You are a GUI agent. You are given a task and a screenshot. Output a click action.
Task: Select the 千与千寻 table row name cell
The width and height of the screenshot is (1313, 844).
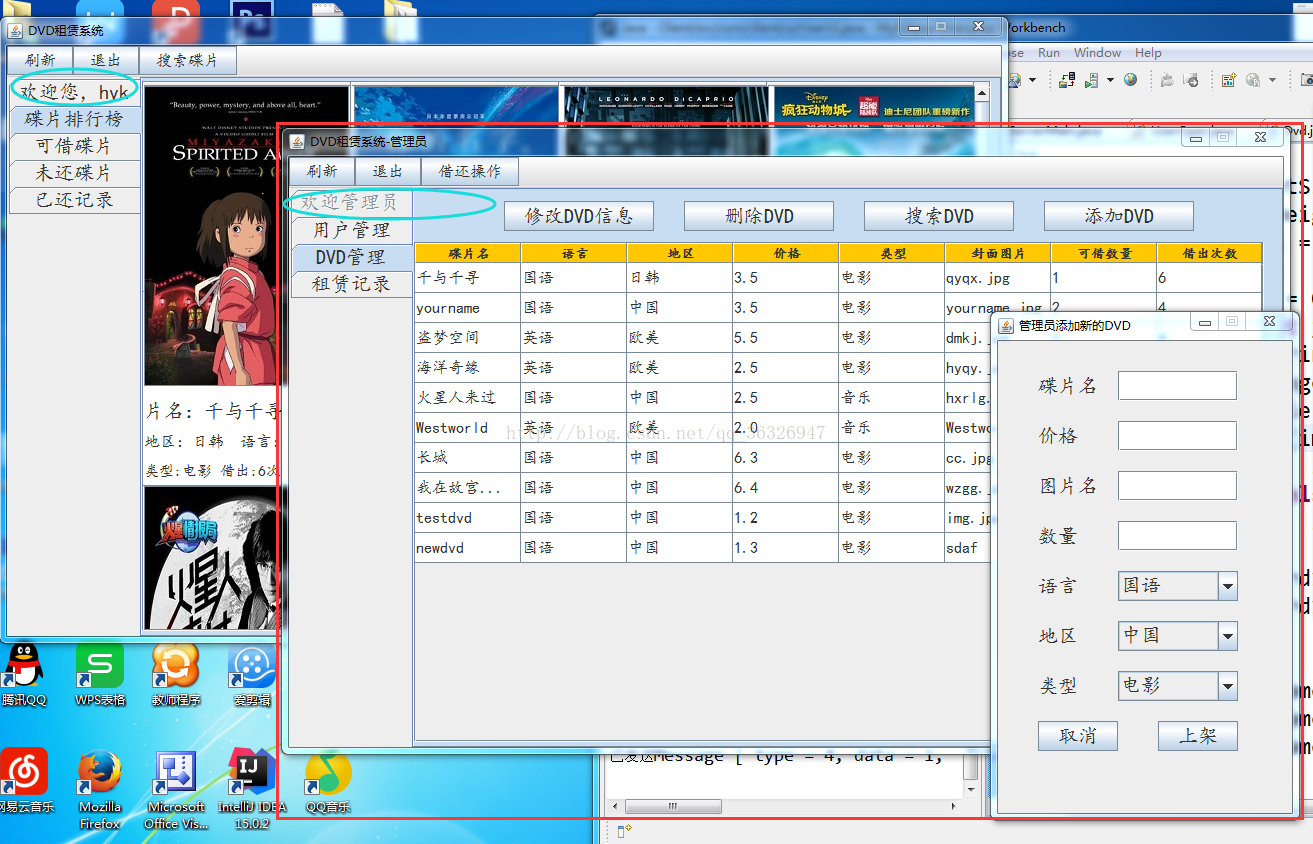click(x=468, y=278)
